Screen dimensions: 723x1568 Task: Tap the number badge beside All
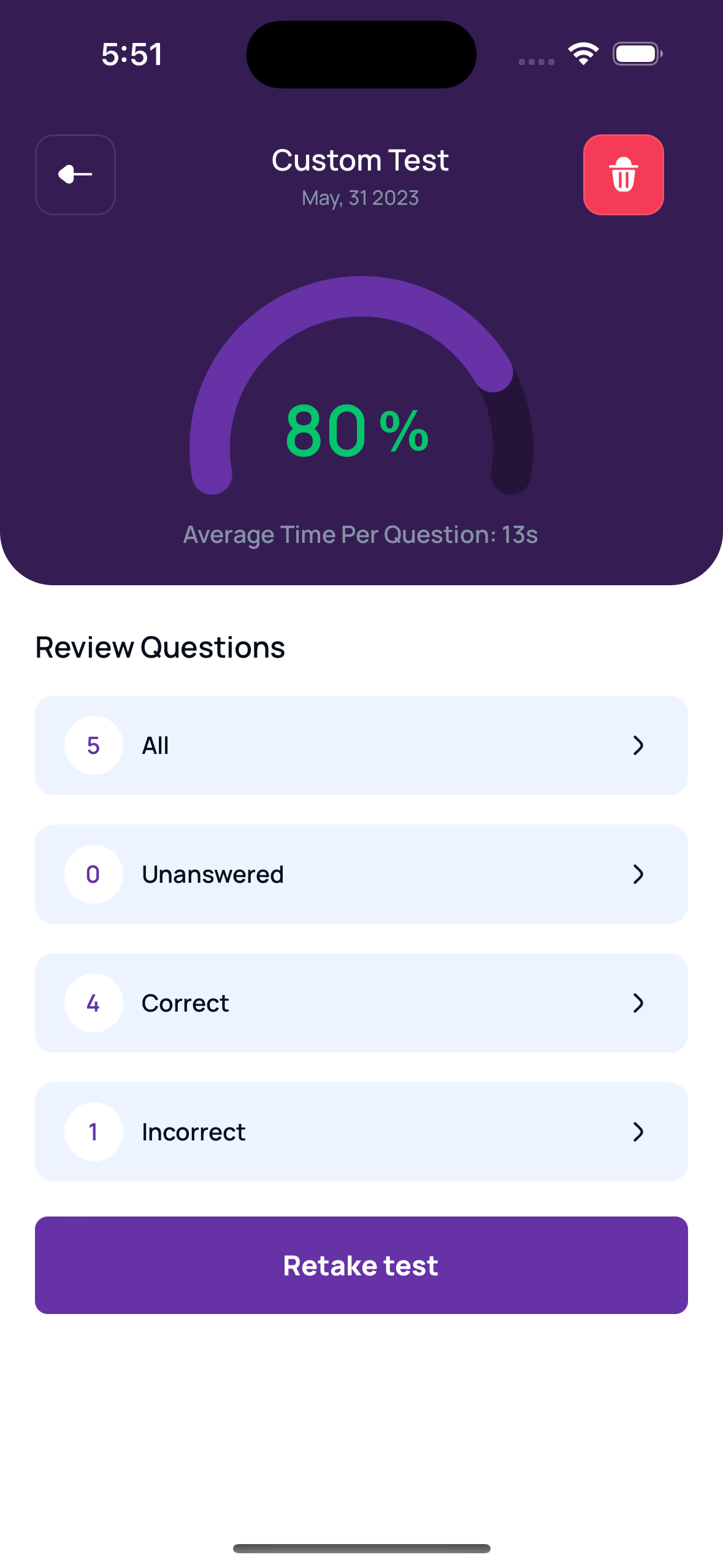click(x=93, y=745)
